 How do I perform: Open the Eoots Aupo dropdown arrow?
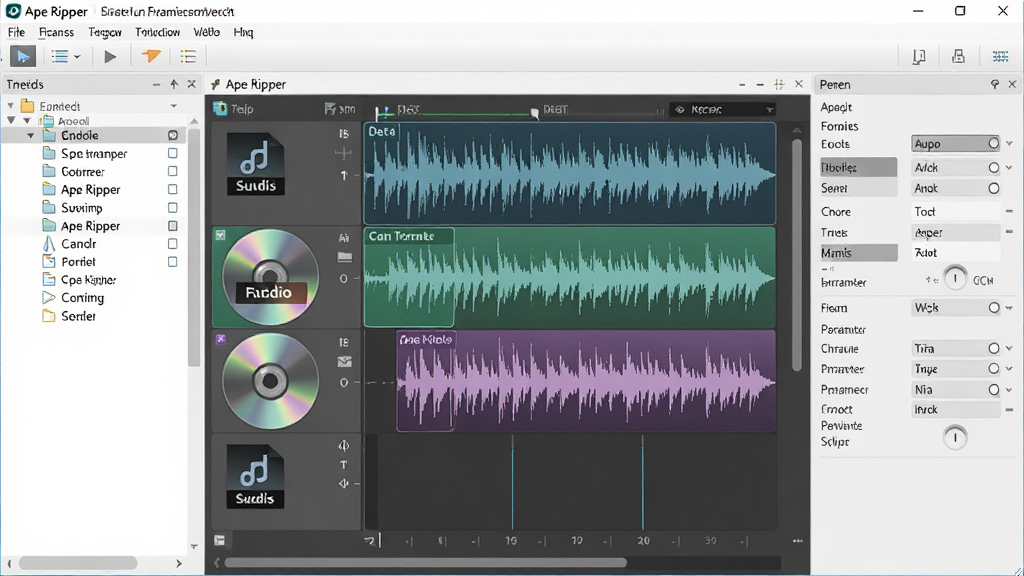pos(1010,144)
